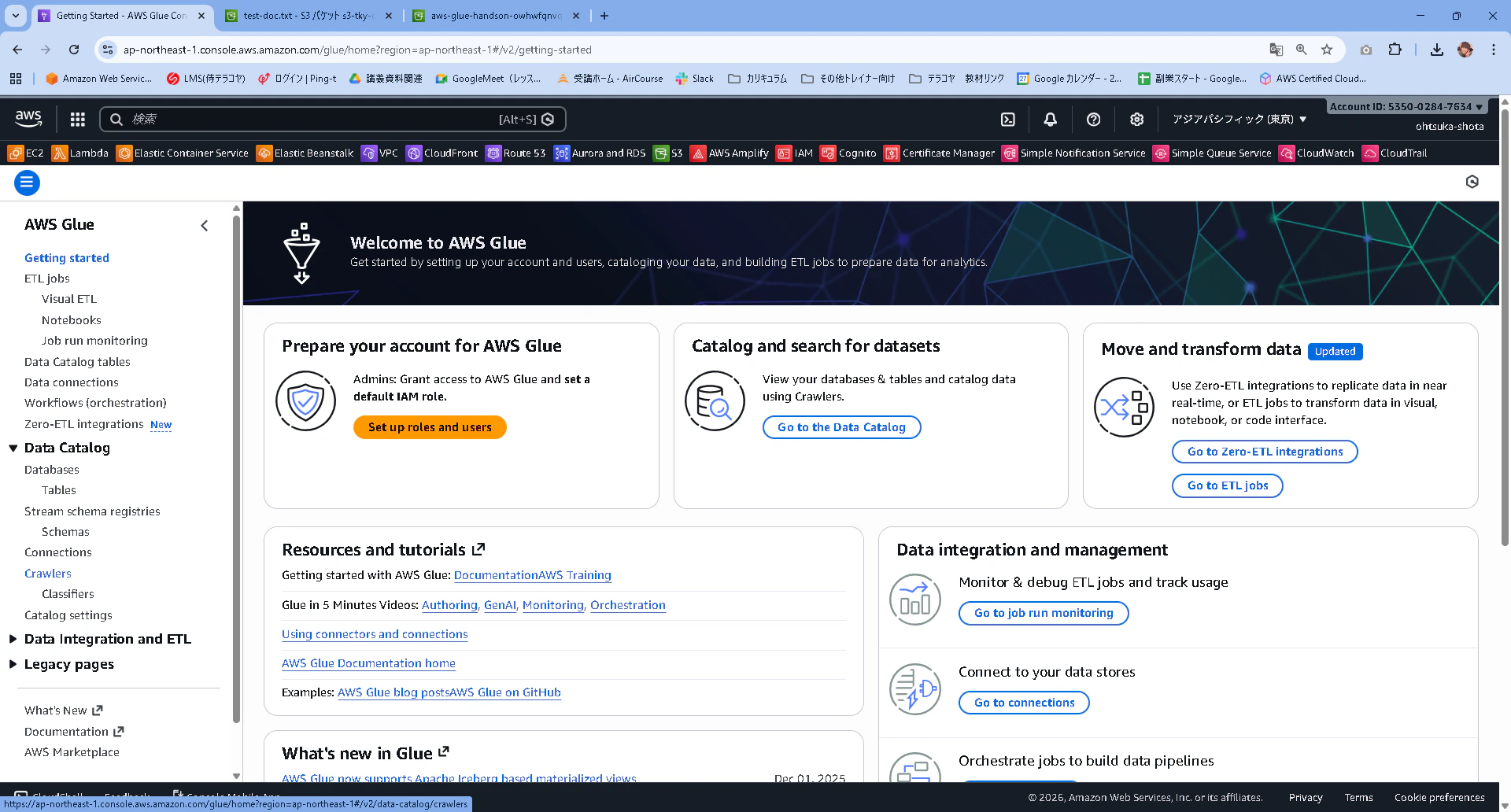Open the Cookie preferences link
This screenshot has height=812, width=1511.
(1439, 797)
